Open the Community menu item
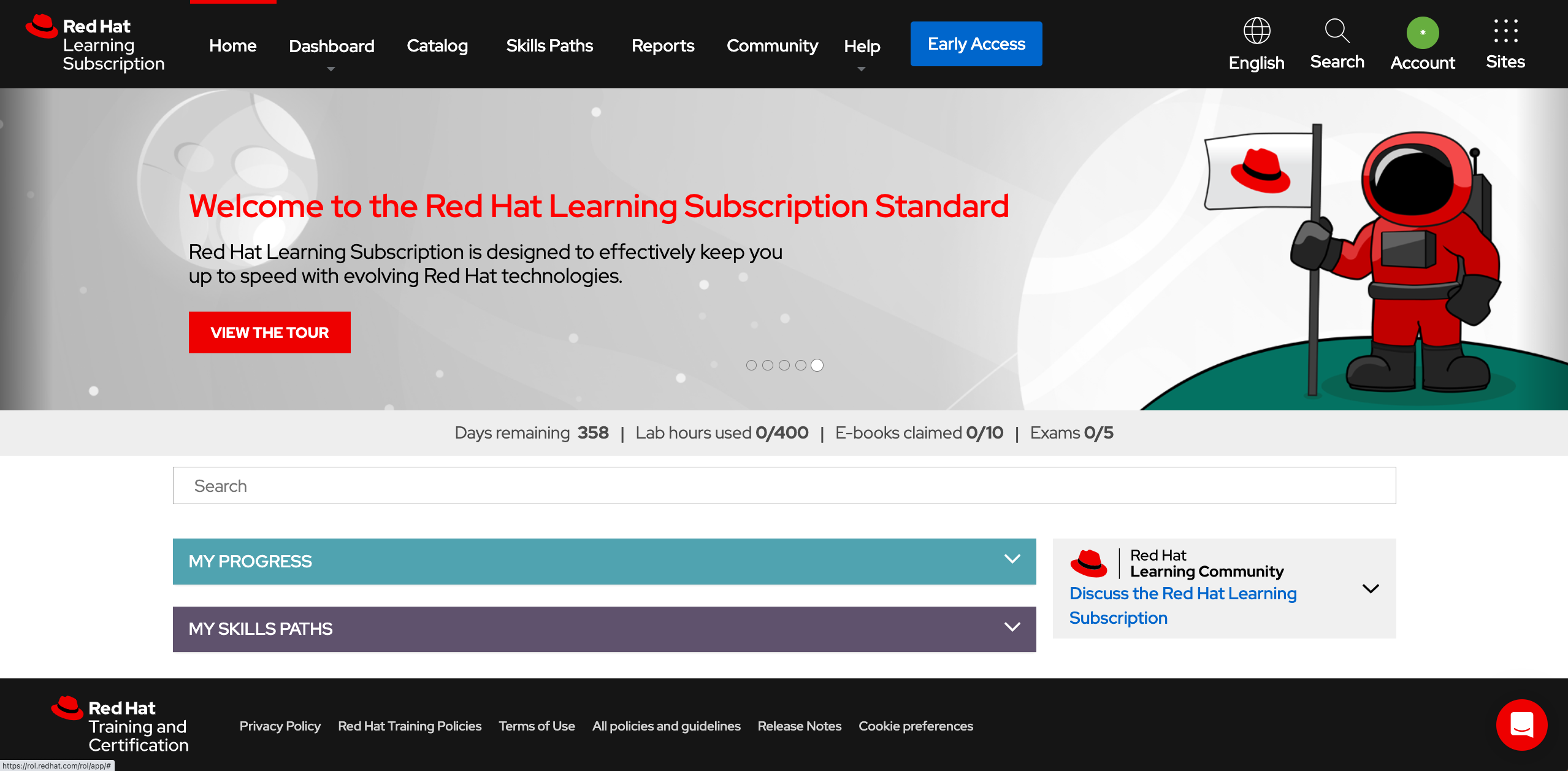 772,45
